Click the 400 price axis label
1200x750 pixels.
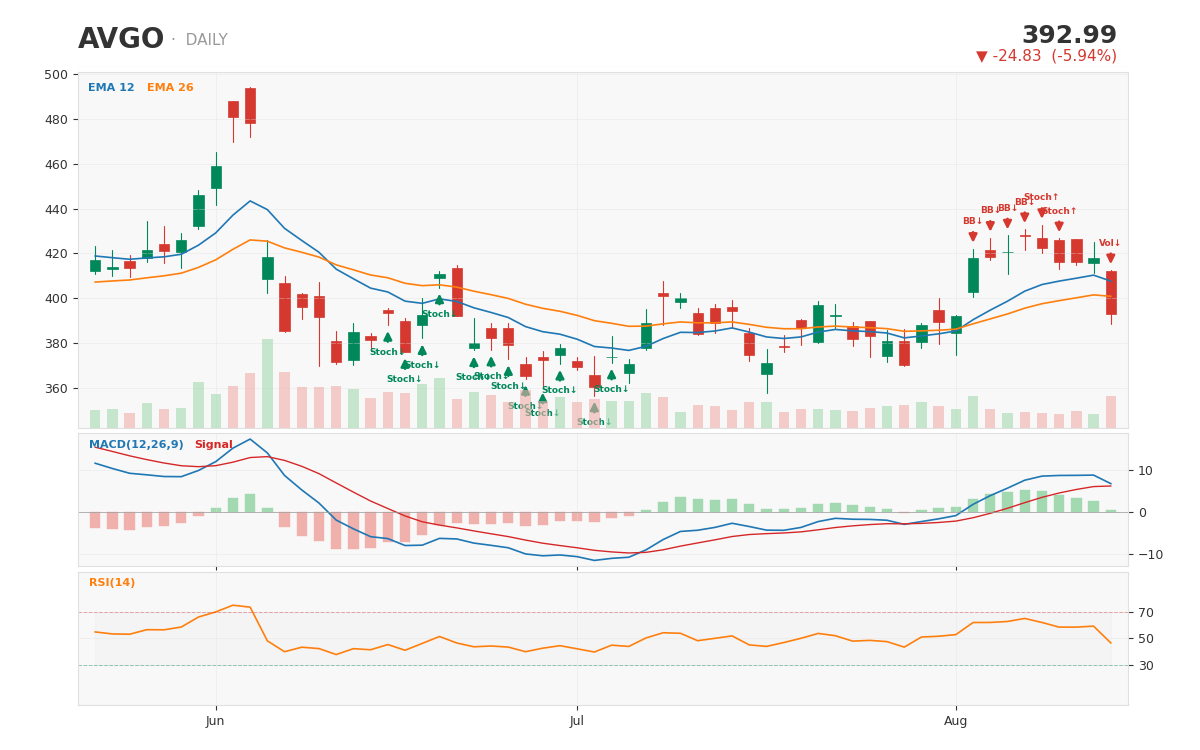click(57, 299)
